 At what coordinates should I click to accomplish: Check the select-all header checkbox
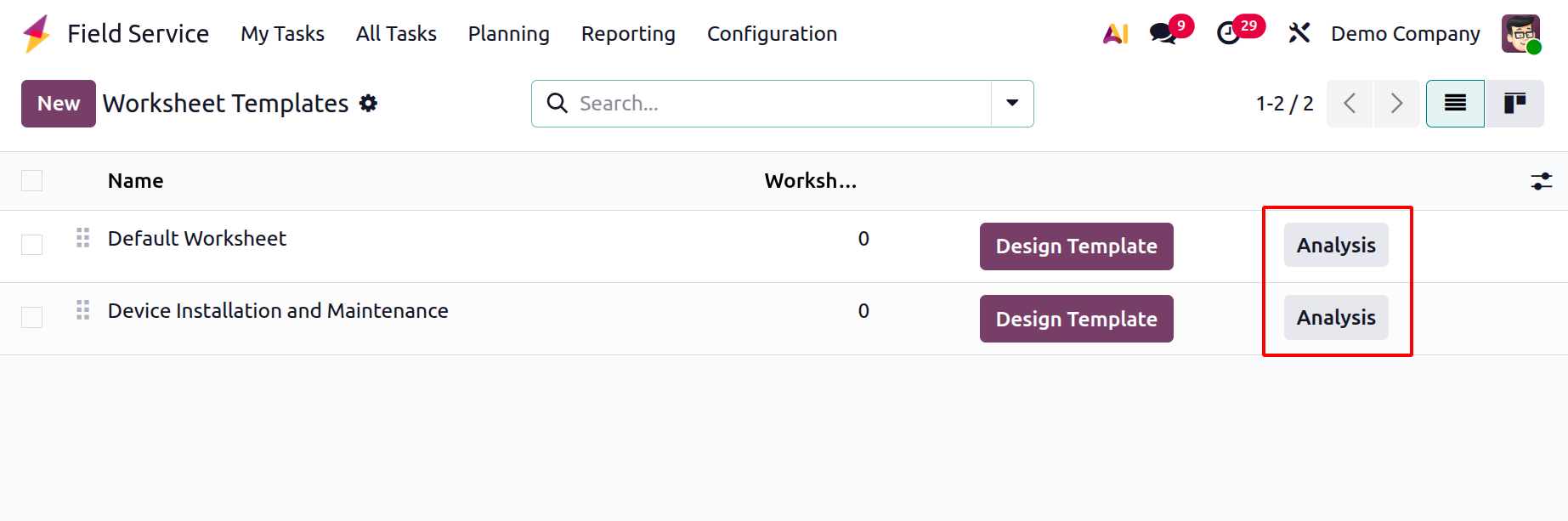point(32,181)
